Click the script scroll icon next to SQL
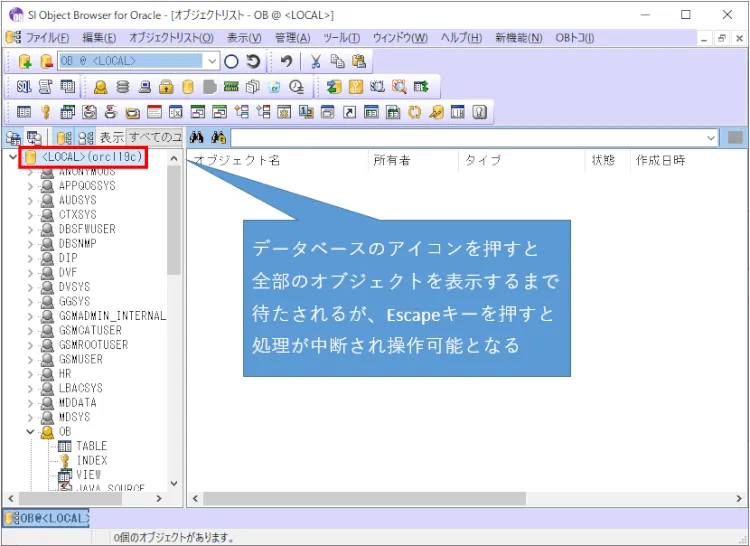This screenshot has width=750, height=546. (x=45, y=87)
